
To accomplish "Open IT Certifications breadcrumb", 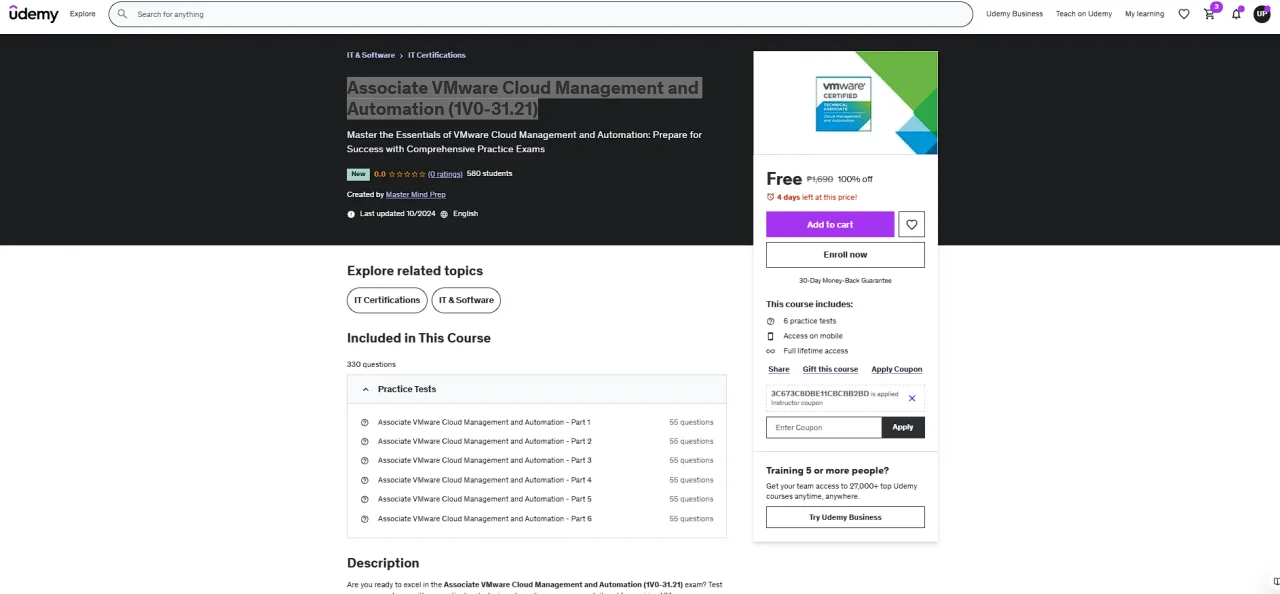I will 437,55.
